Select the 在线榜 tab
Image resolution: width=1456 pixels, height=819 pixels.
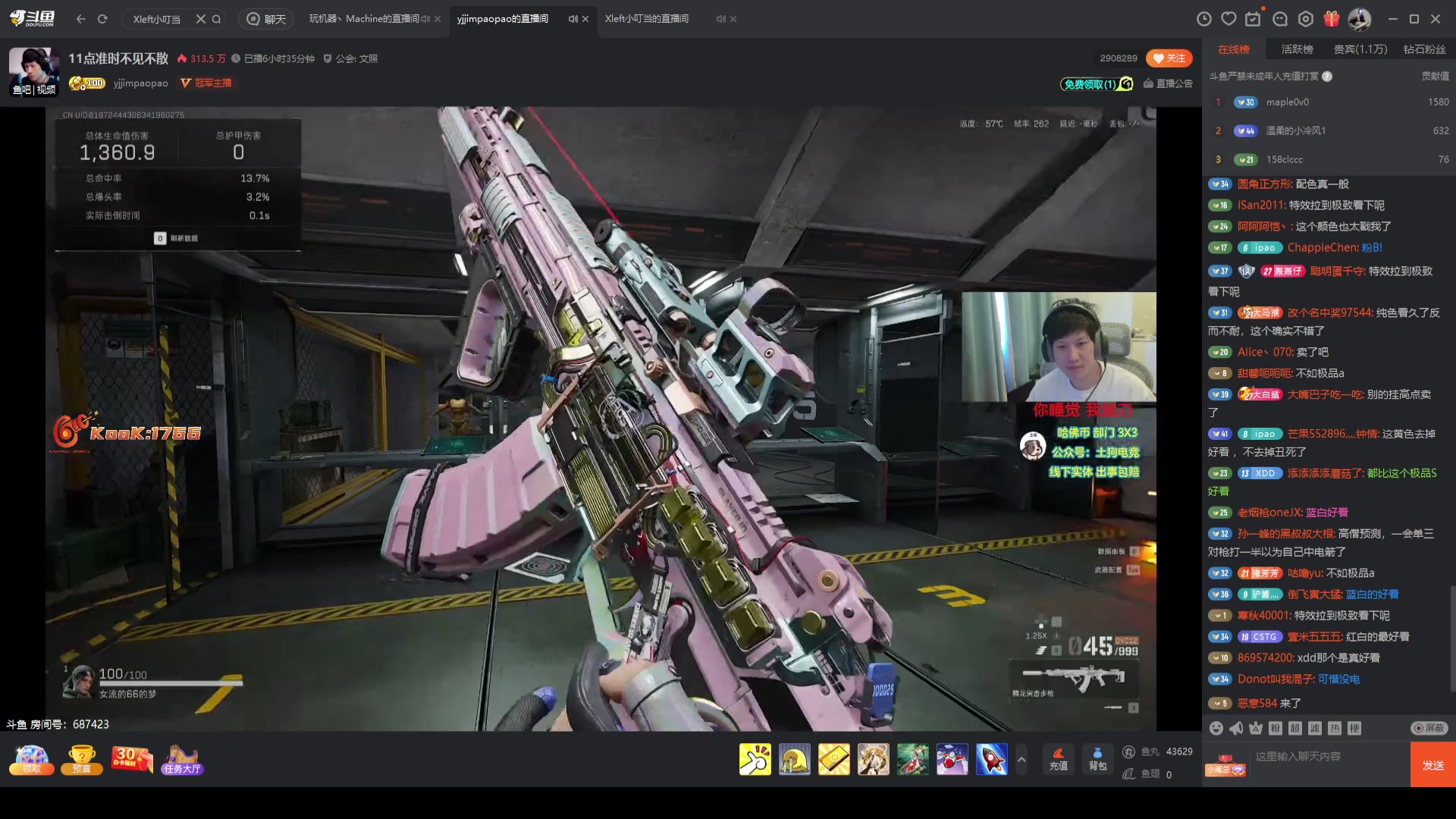tap(1233, 49)
